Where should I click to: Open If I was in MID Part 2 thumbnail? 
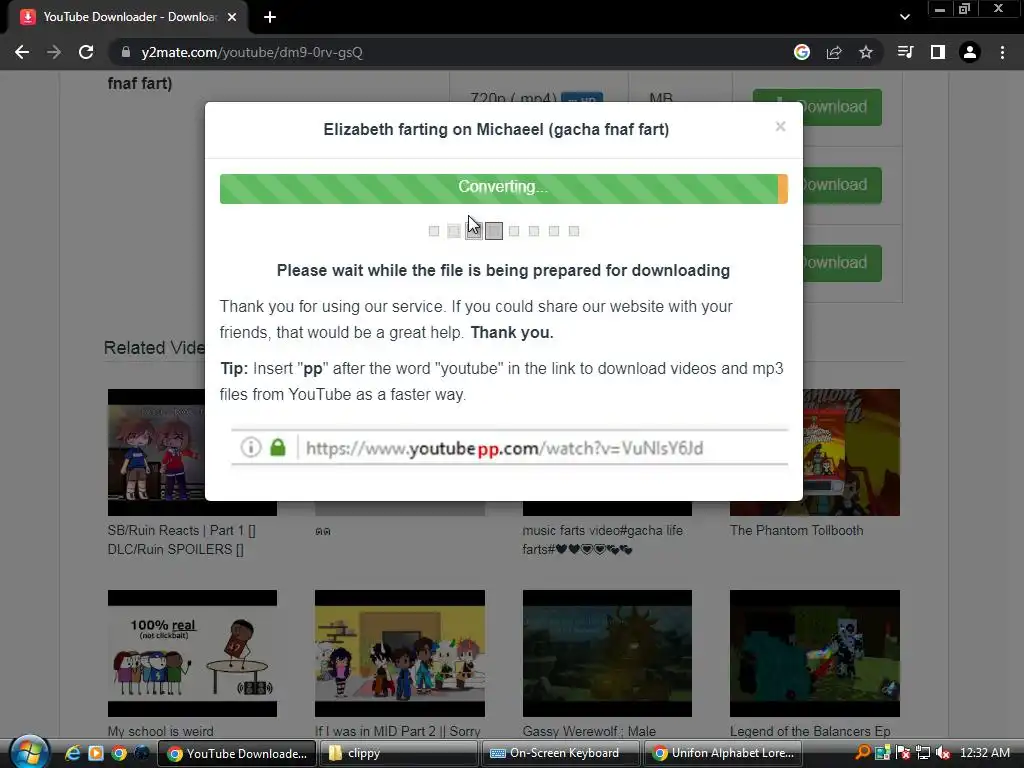point(400,653)
